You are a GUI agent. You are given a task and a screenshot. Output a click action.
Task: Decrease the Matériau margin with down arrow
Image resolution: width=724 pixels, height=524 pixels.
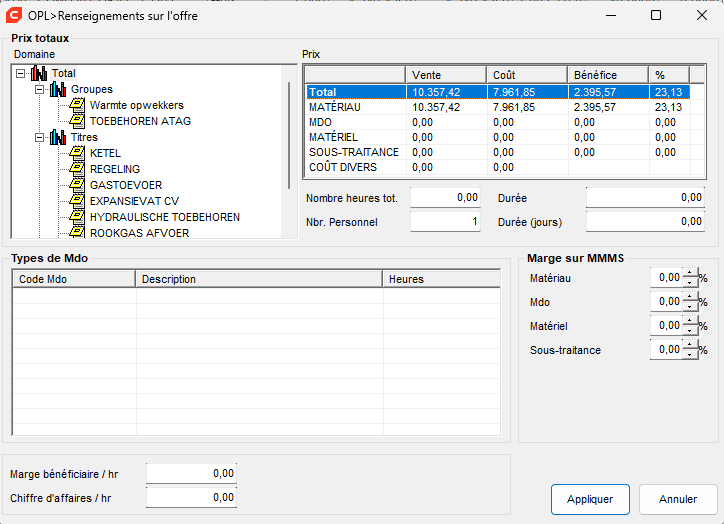coord(690,282)
